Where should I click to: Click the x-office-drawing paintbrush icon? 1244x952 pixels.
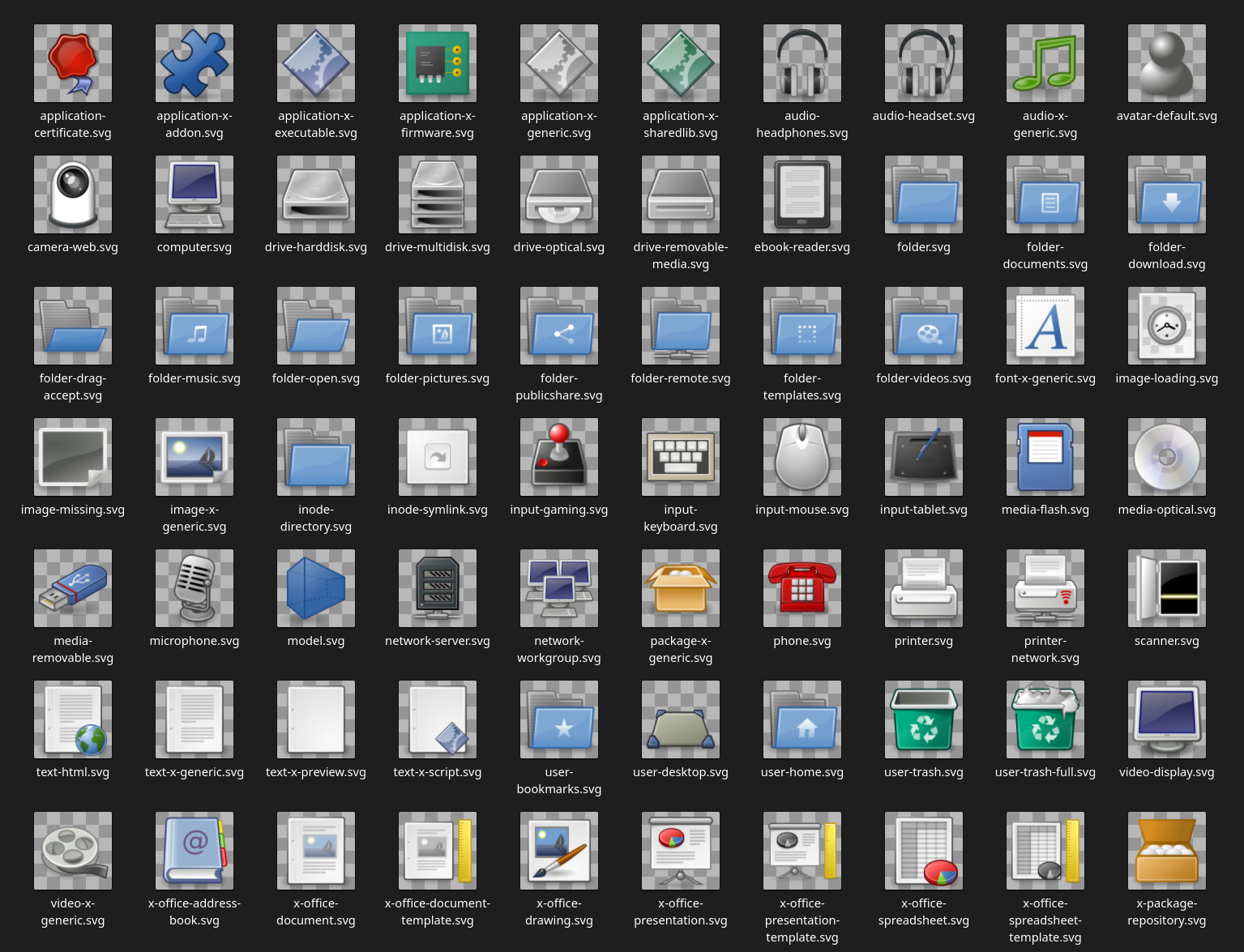pos(559,851)
